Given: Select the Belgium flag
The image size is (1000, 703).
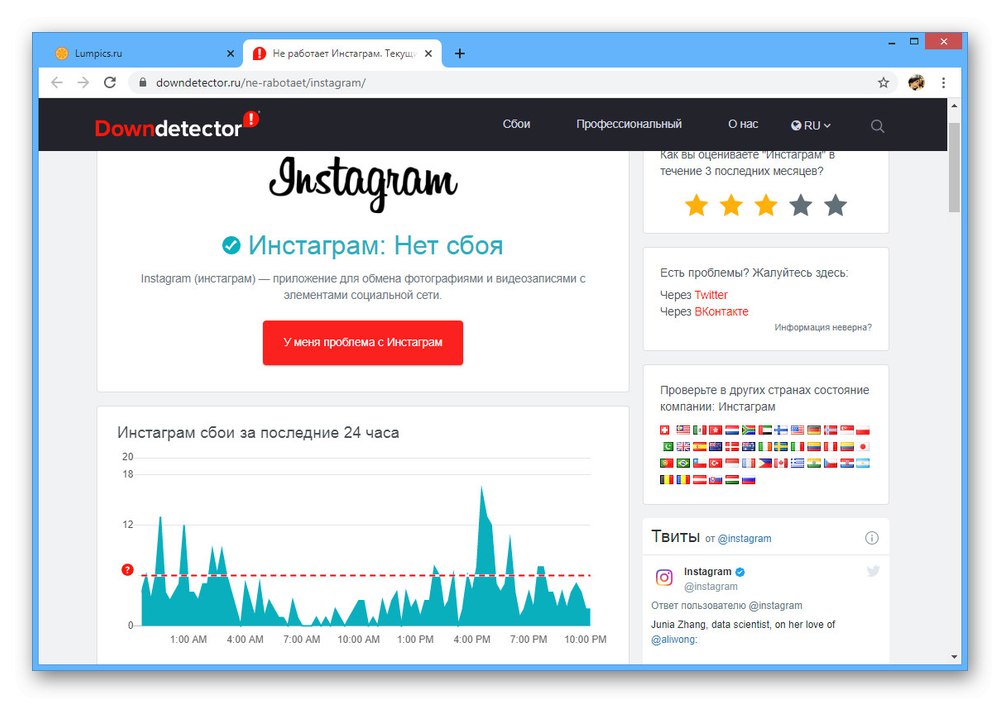Looking at the screenshot, I should coord(666,479).
